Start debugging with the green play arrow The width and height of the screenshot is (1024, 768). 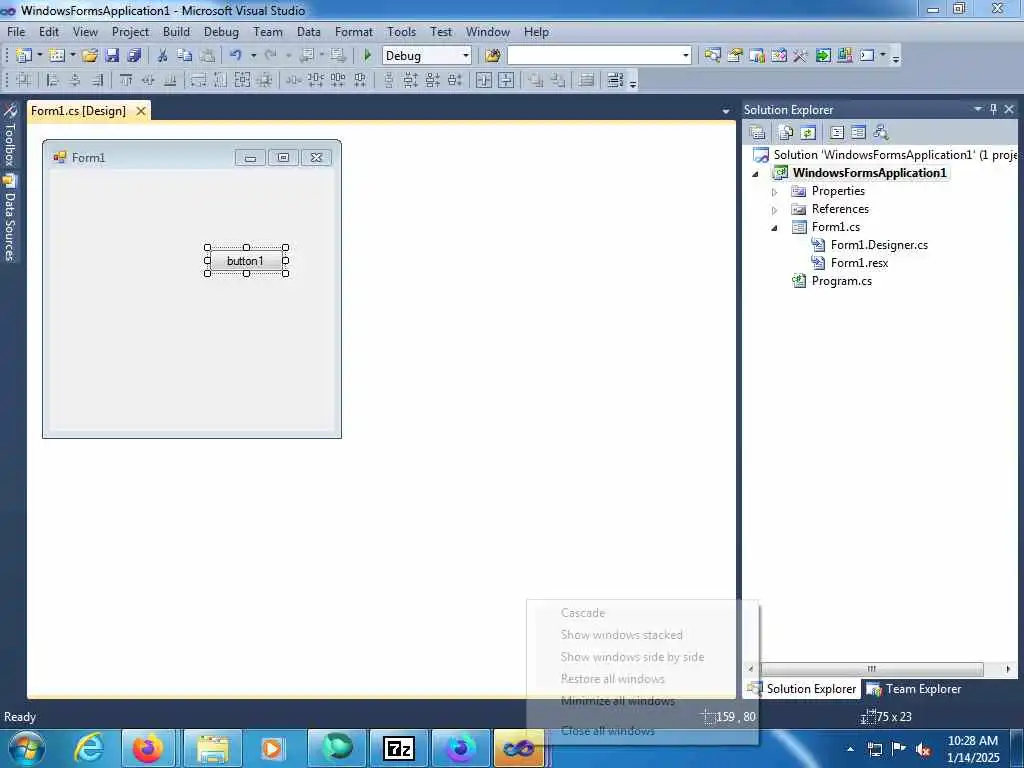pyautogui.click(x=367, y=56)
